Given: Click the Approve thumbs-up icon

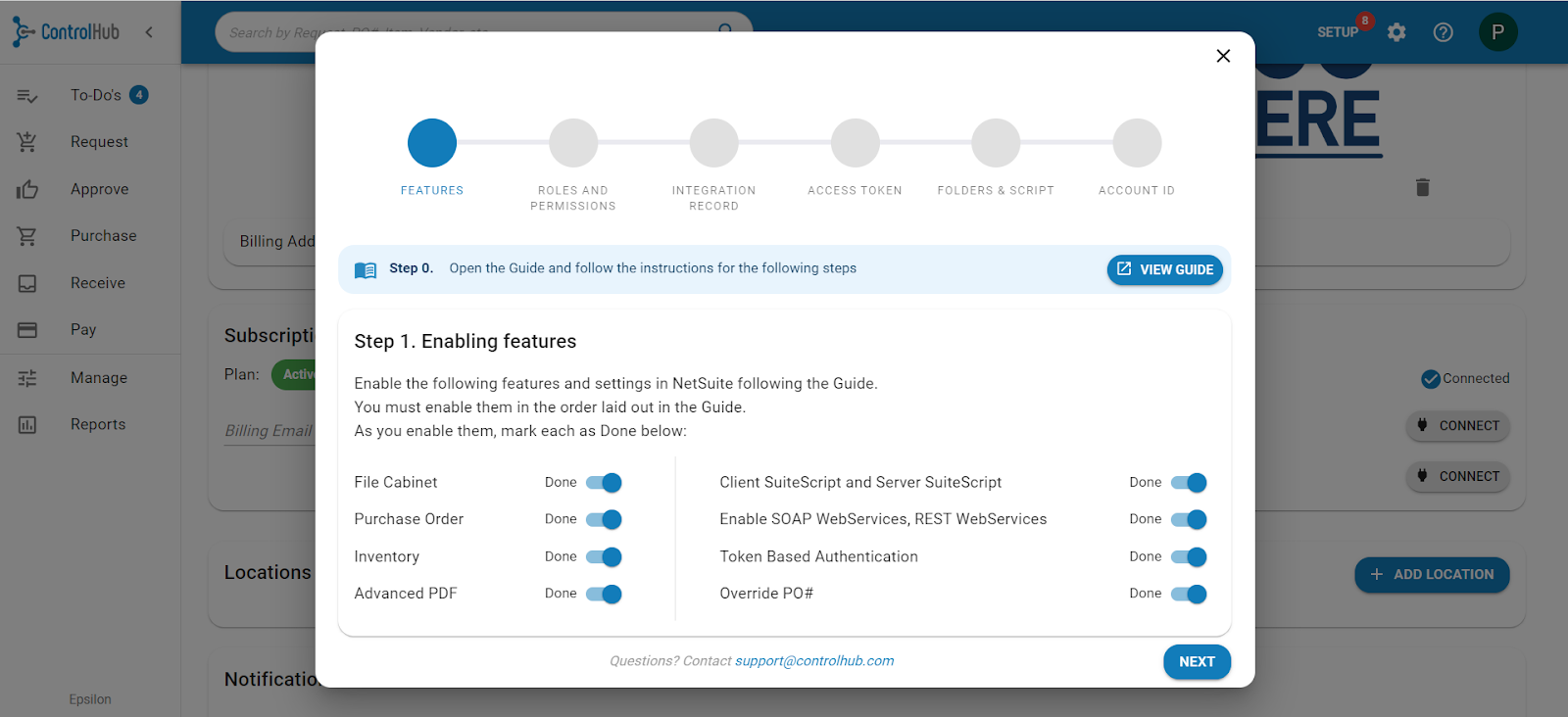Looking at the screenshot, I should click(x=27, y=189).
